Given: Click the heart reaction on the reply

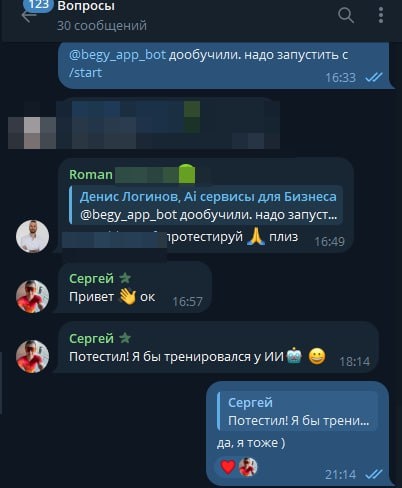Looking at the screenshot, I should click(228, 466).
